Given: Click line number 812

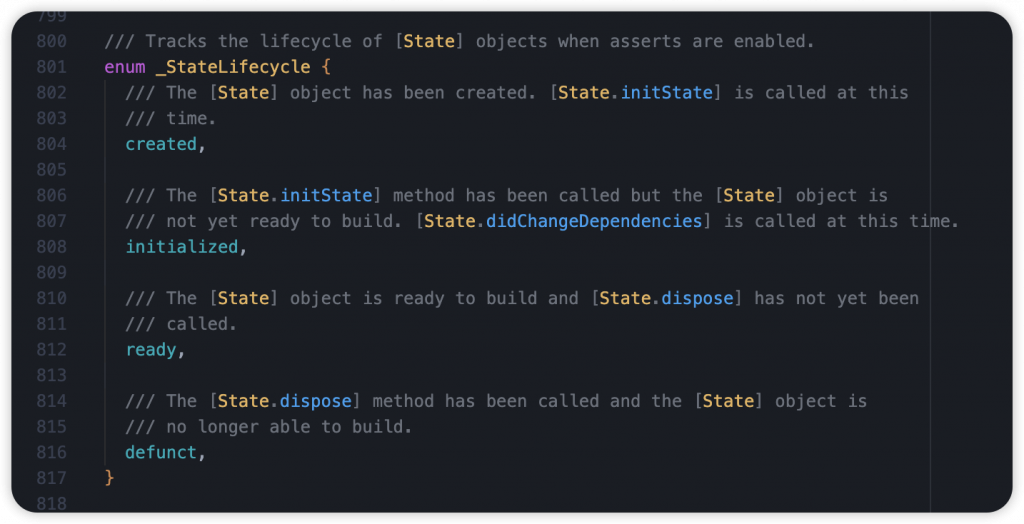Looking at the screenshot, I should pos(52,350).
